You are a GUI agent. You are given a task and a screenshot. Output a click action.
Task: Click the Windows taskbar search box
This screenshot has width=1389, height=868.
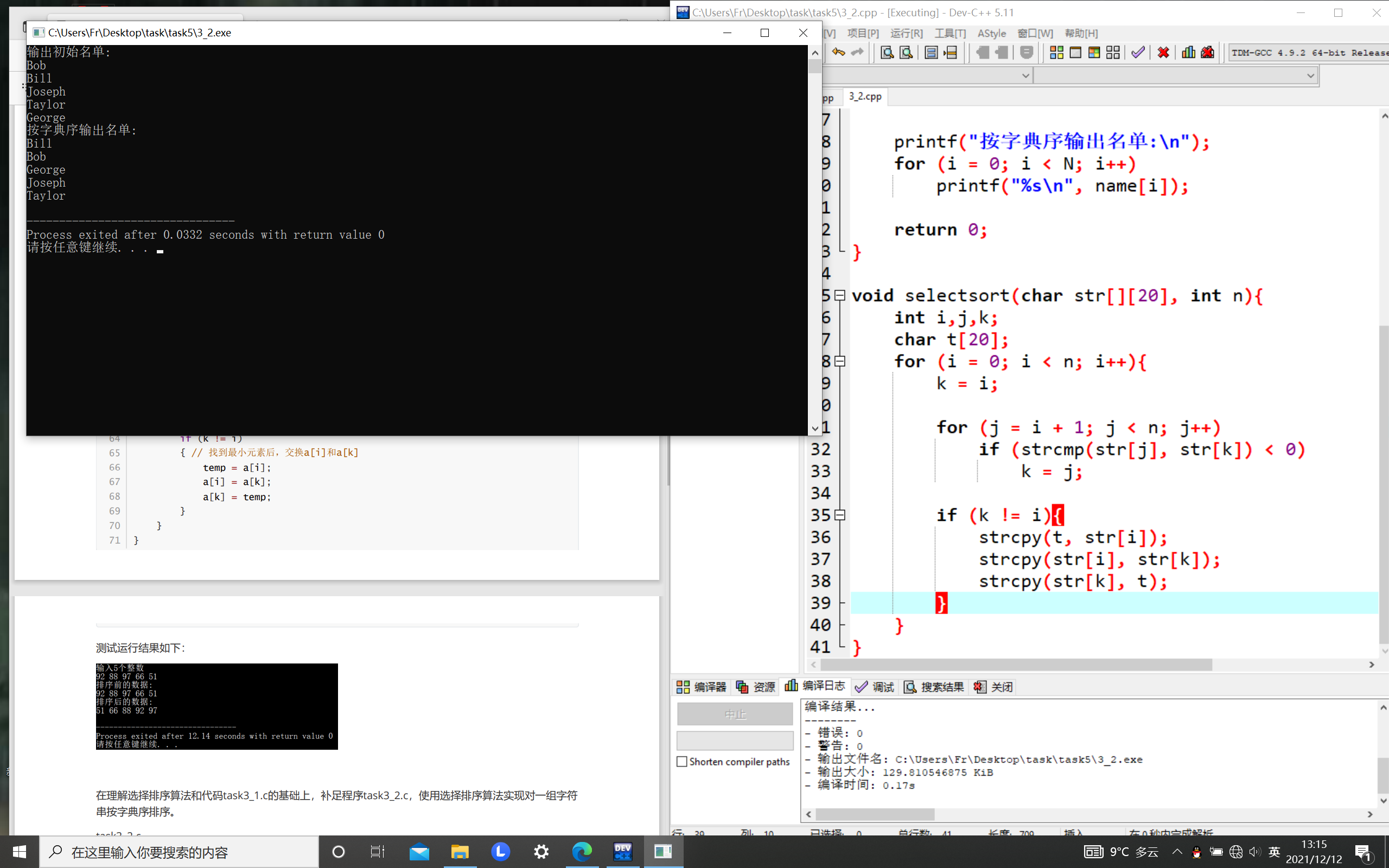coord(178,852)
